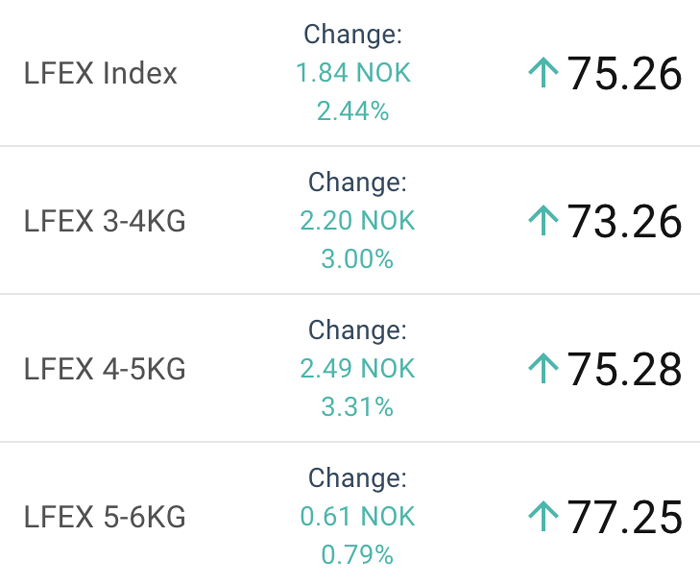Click the up arrow beside 75.28

(543, 369)
